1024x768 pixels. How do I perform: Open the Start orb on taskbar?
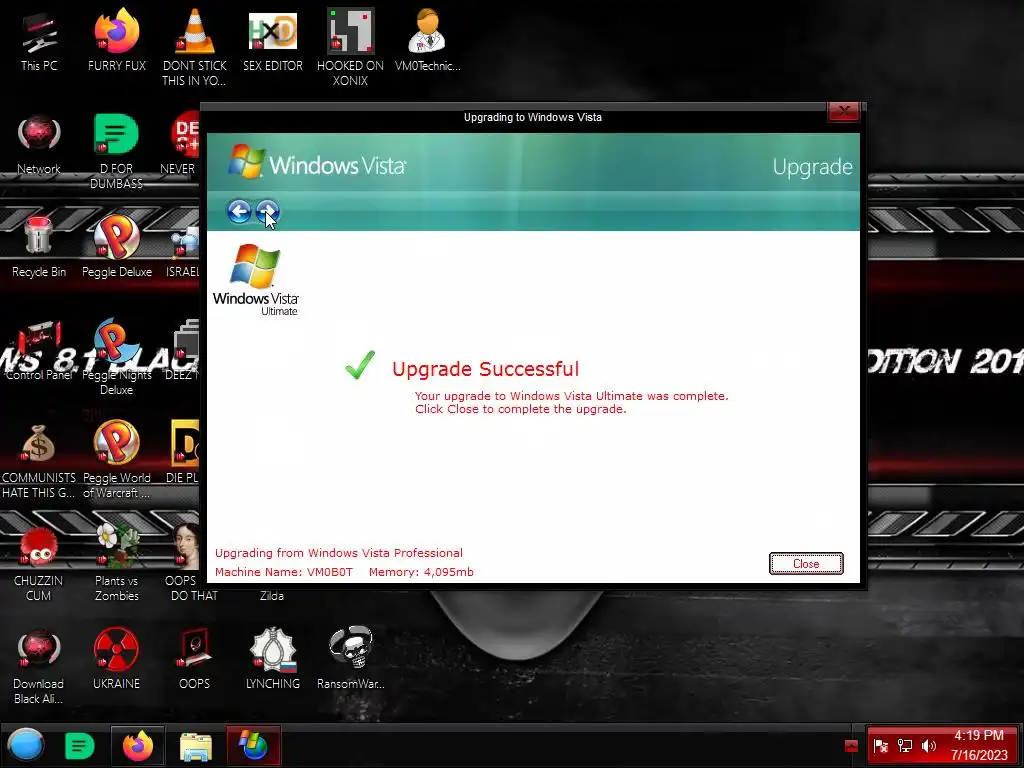pos(26,746)
